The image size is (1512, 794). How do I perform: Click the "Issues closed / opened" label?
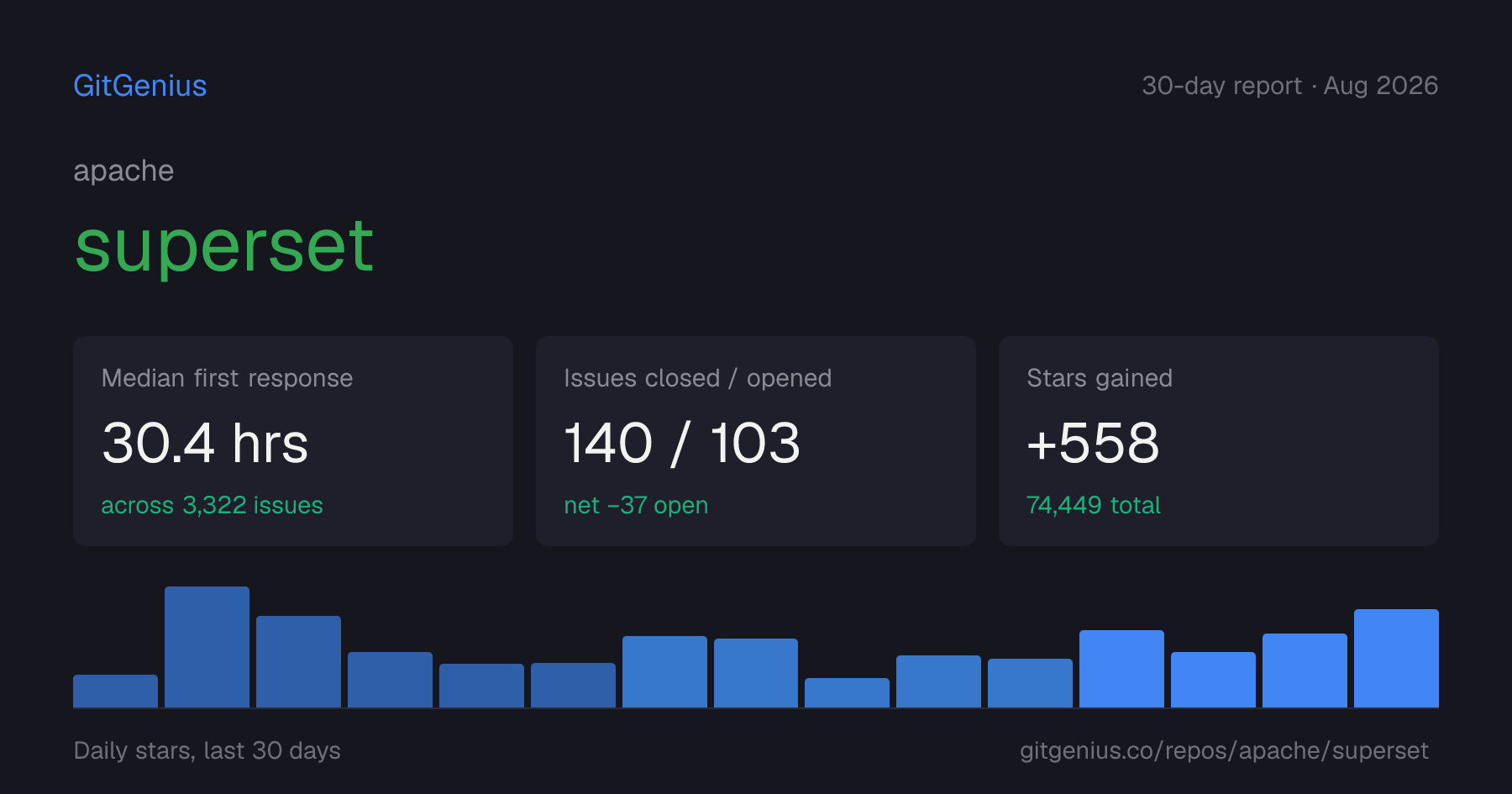coord(698,378)
